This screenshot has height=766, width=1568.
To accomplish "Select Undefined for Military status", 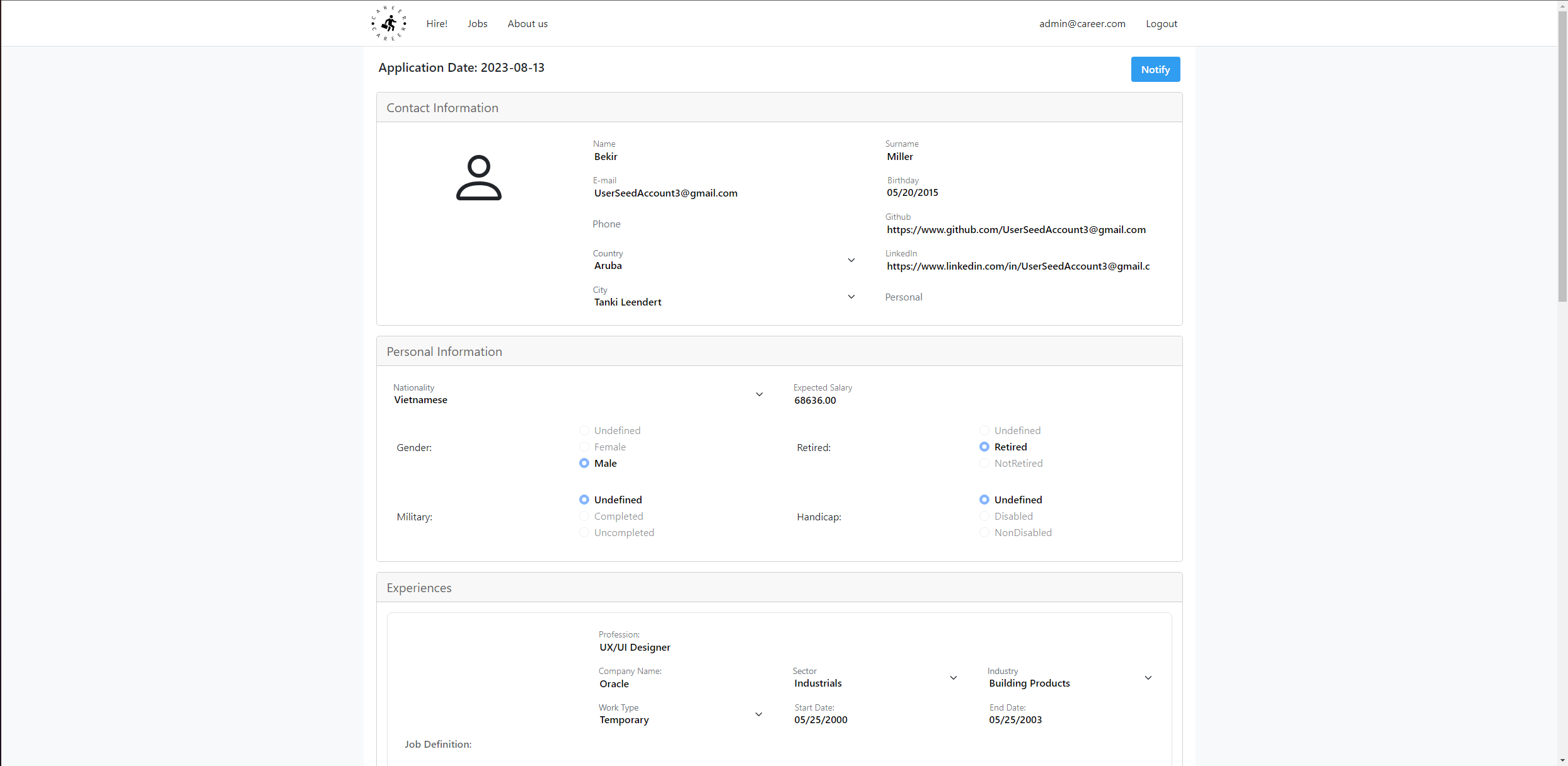I will click(584, 500).
